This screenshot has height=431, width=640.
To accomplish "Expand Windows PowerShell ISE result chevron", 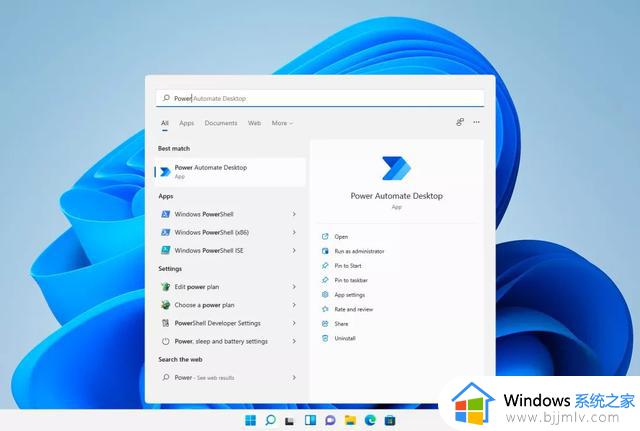I will (294, 250).
